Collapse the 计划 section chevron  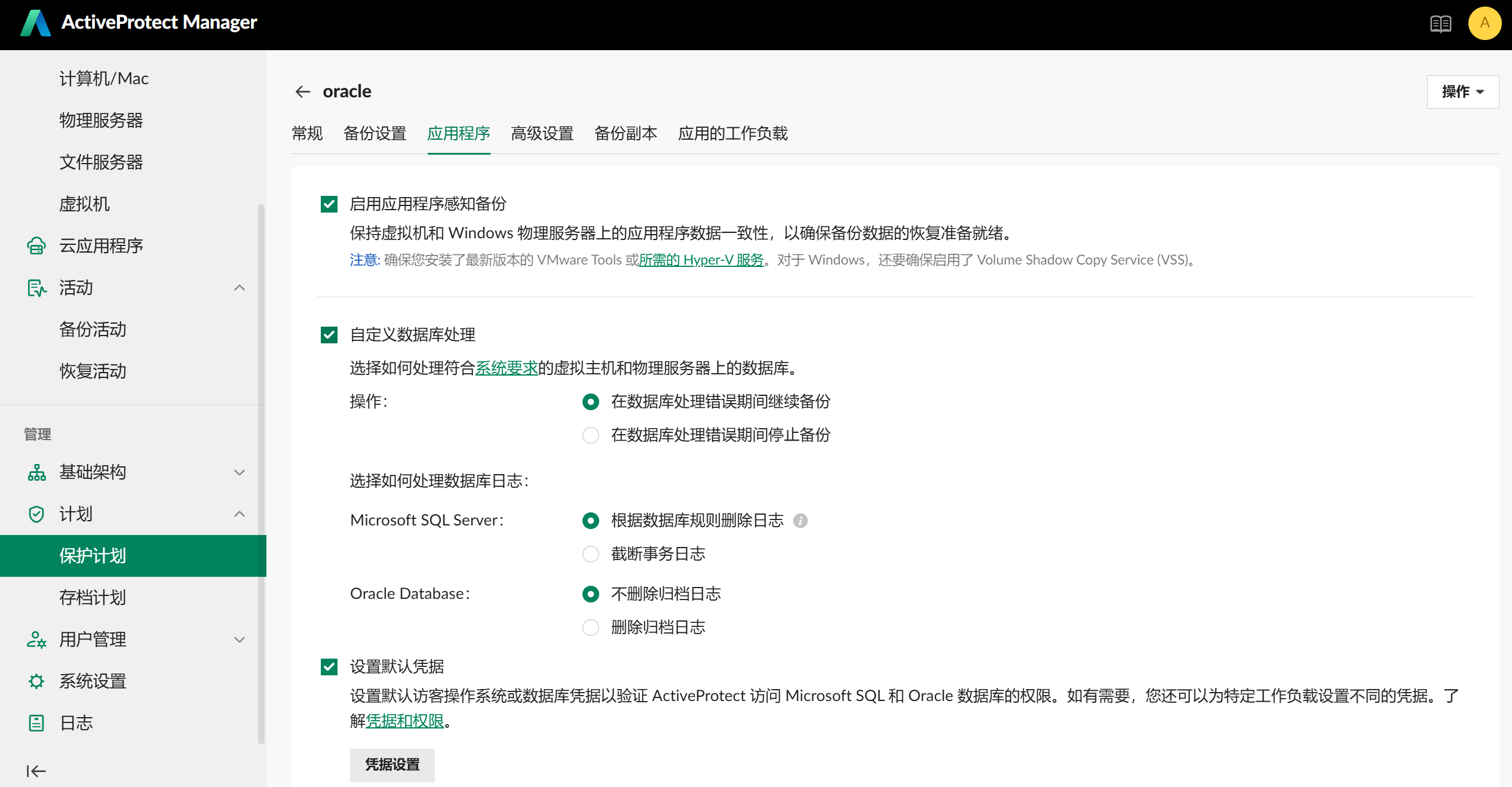point(240,514)
